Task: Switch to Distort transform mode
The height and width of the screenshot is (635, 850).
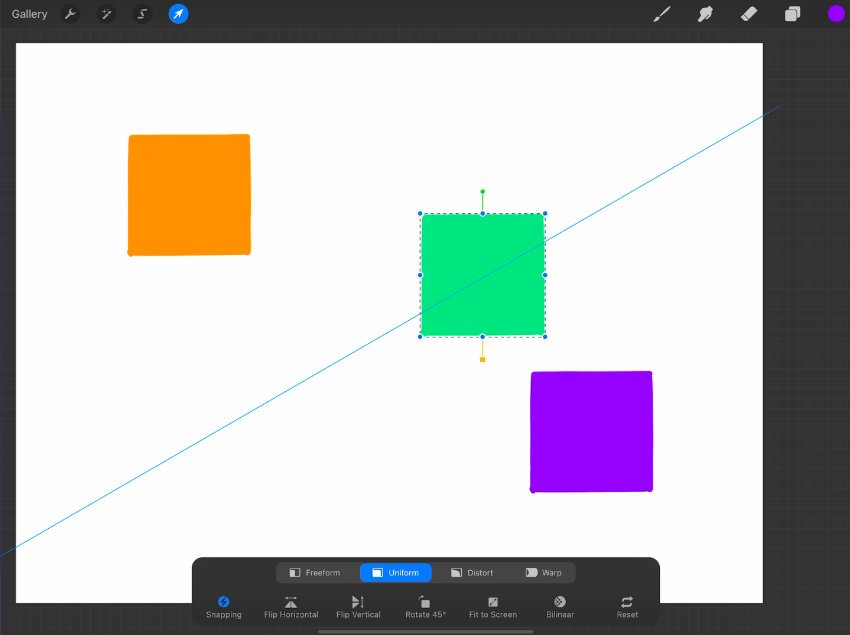Action: pyautogui.click(x=472, y=573)
